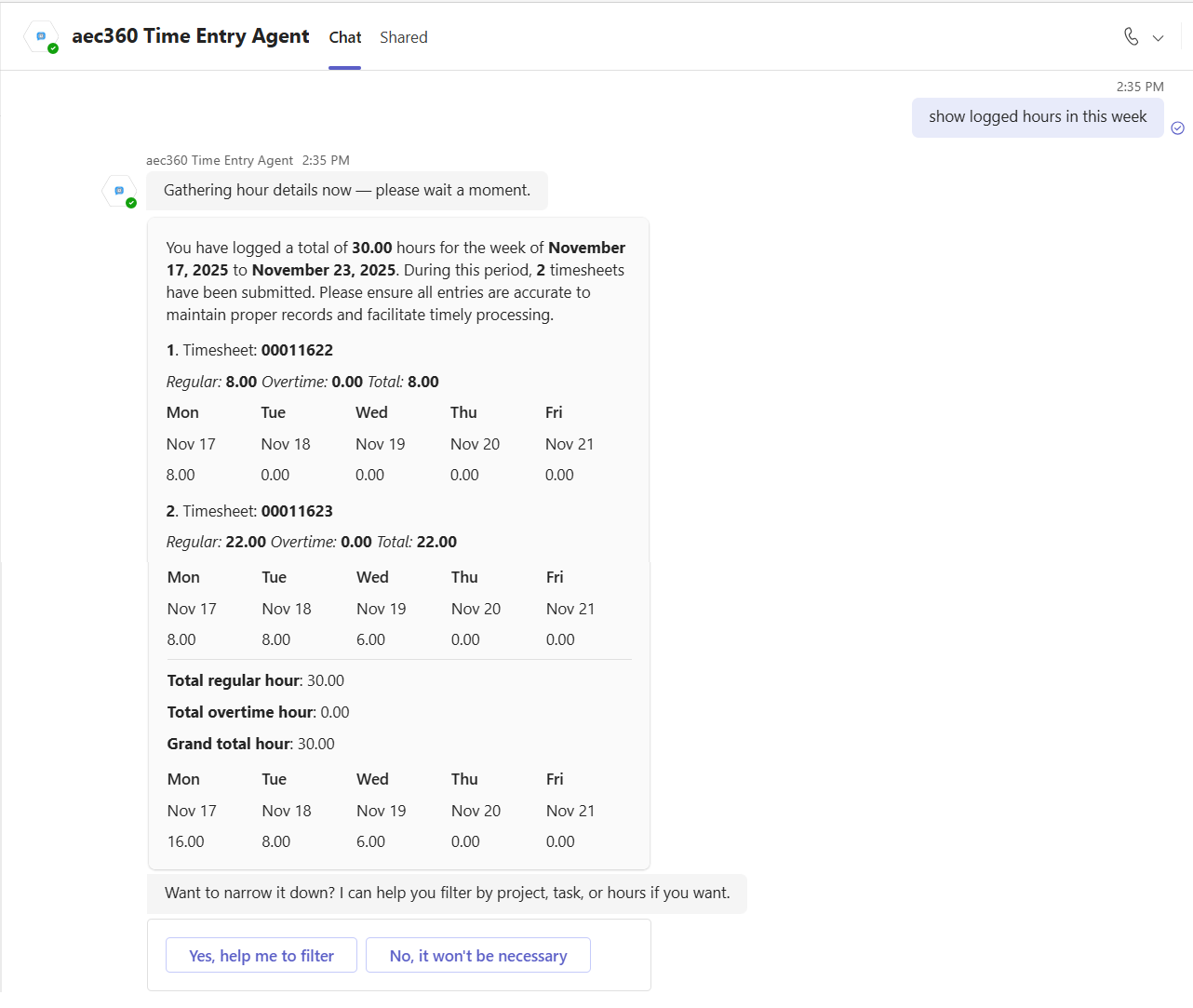This screenshot has width=1193, height=1008.
Task: Click the 30.00 hours summary paragraph
Action: 395,281
